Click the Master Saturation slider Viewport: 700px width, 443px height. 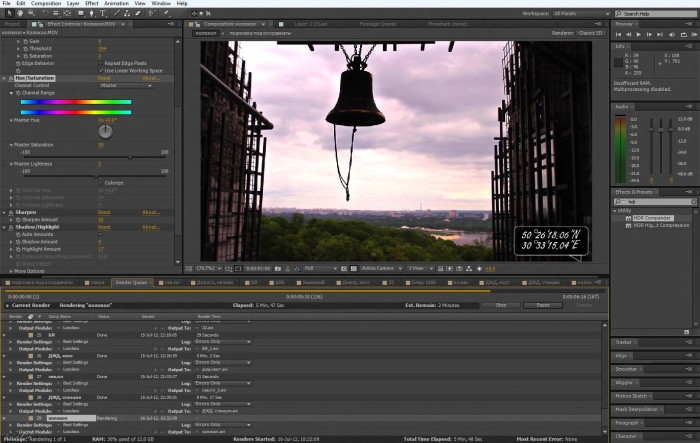95,158
